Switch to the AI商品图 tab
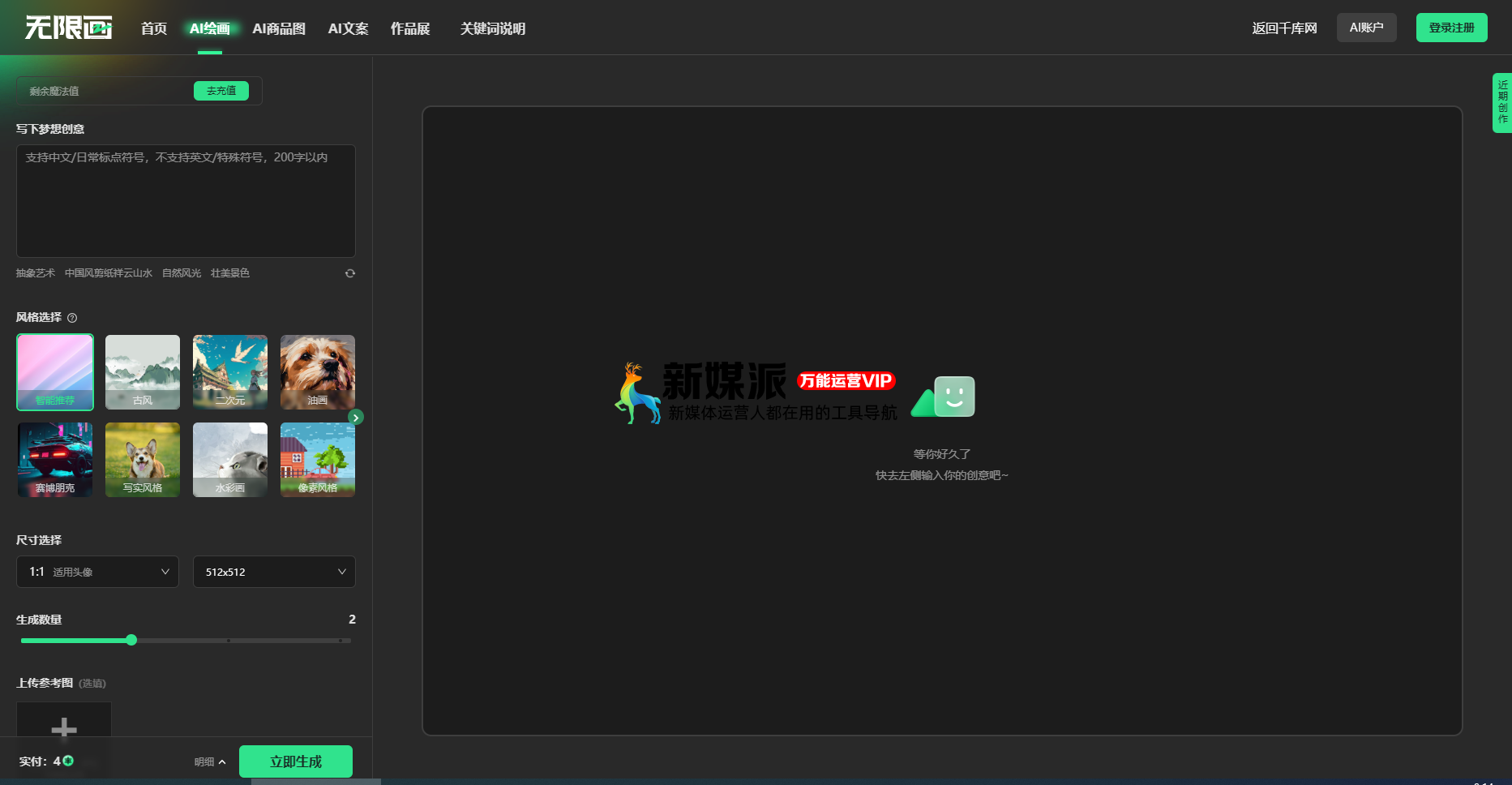Viewport: 1512px width, 785px height. click(x=279, y=28)
